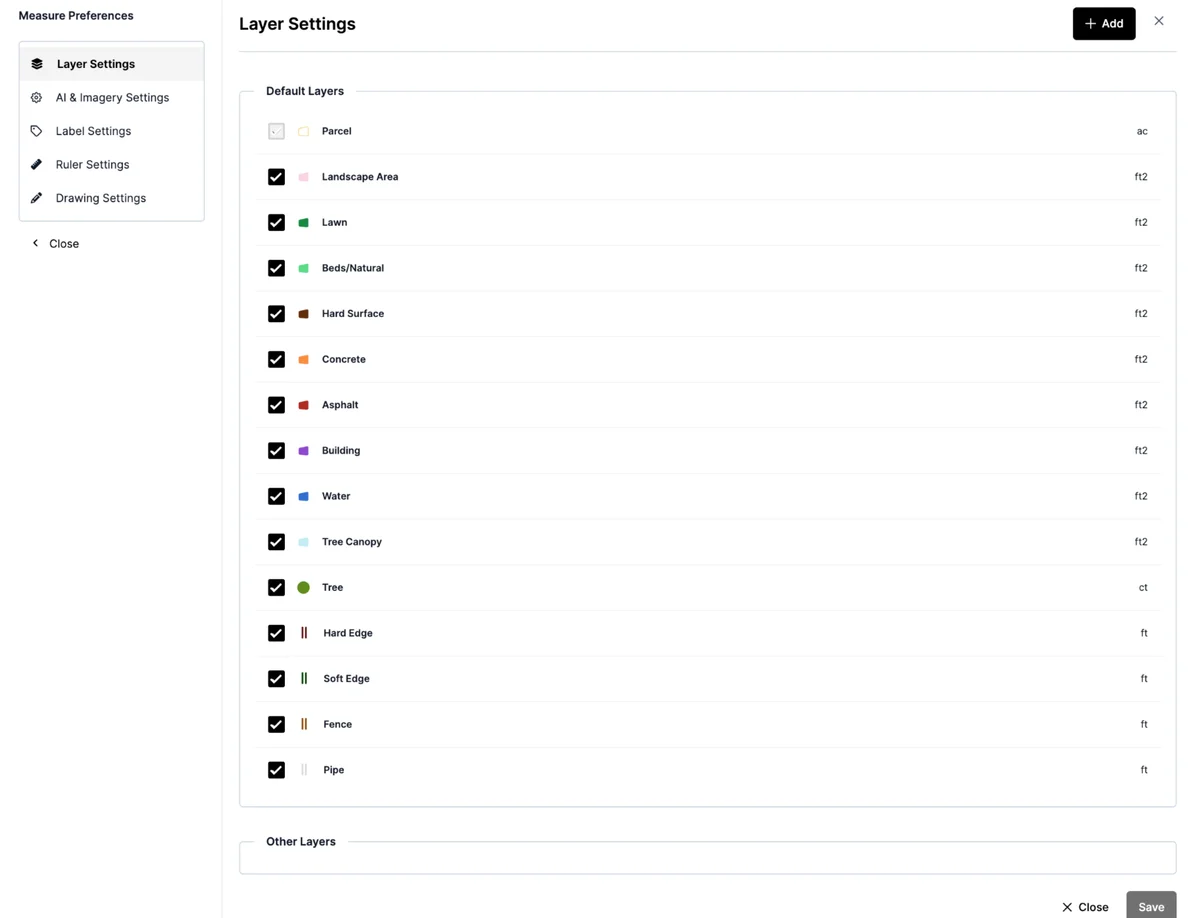Uncheck the Landscape Area layer checkbox

(x=277, y=177)
